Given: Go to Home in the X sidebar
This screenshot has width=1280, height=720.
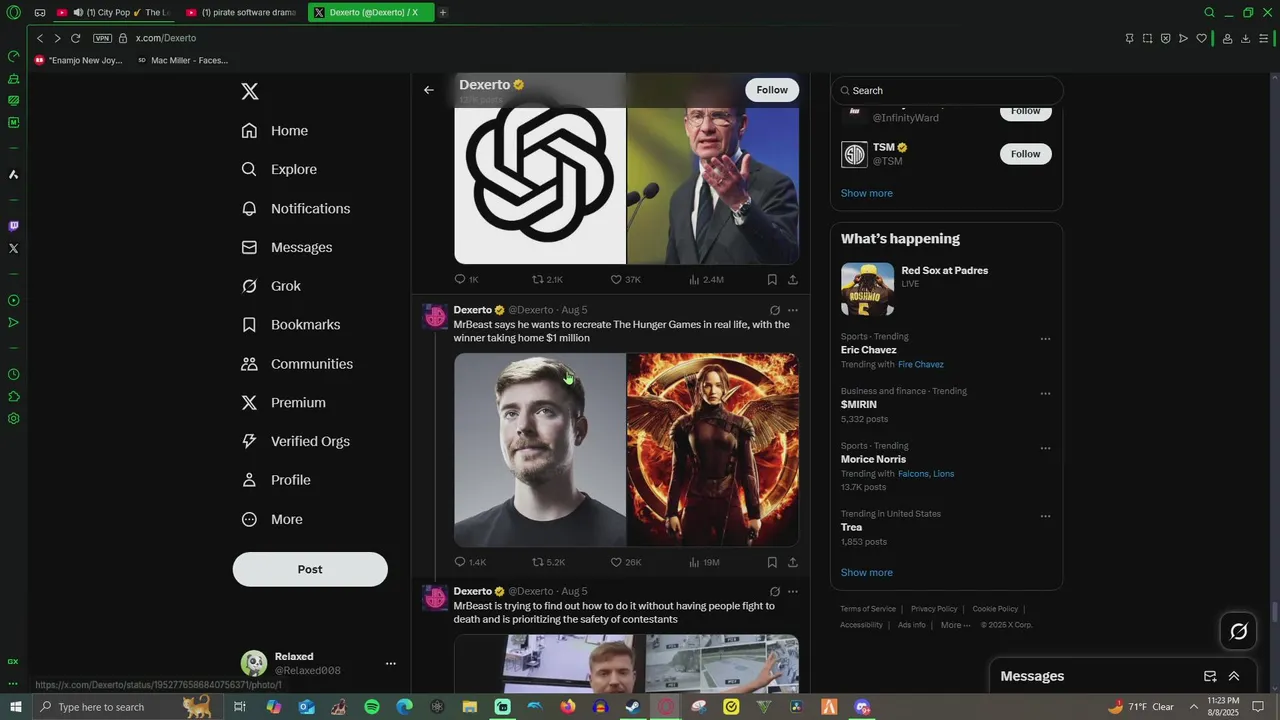Looking at the screenshot, I should pos(275,131).
